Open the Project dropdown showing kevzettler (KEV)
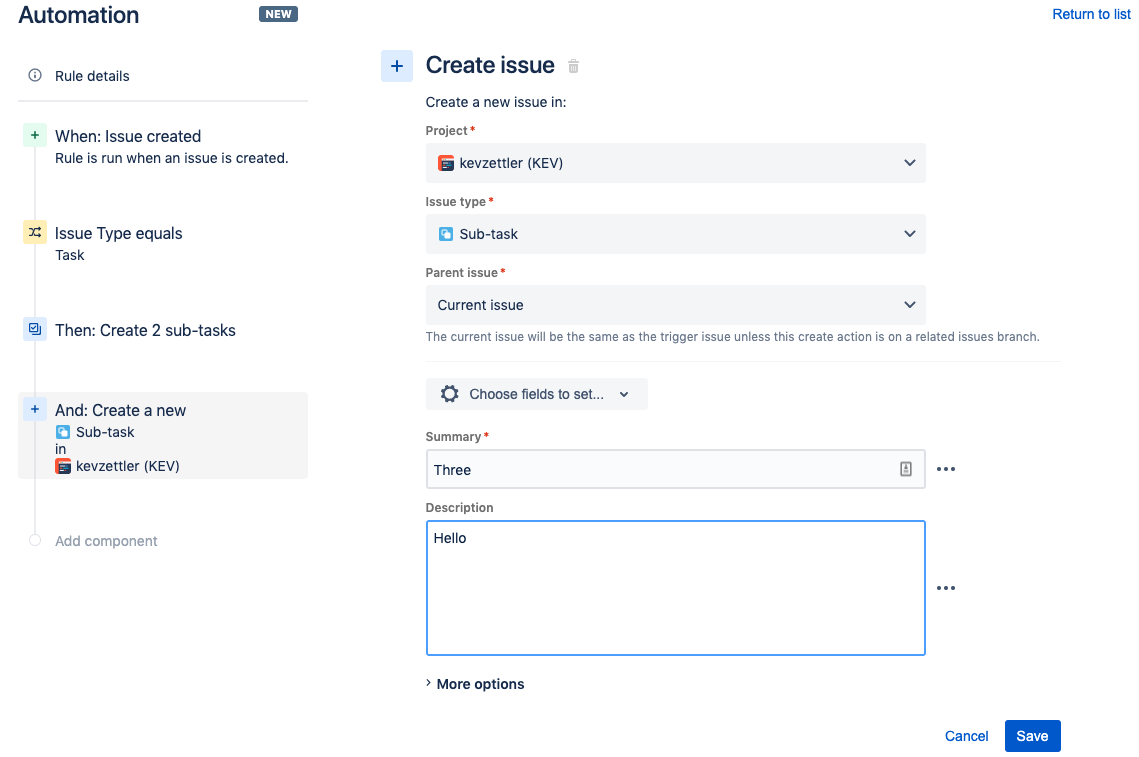 pyautogui.click(x=675, y=162)
